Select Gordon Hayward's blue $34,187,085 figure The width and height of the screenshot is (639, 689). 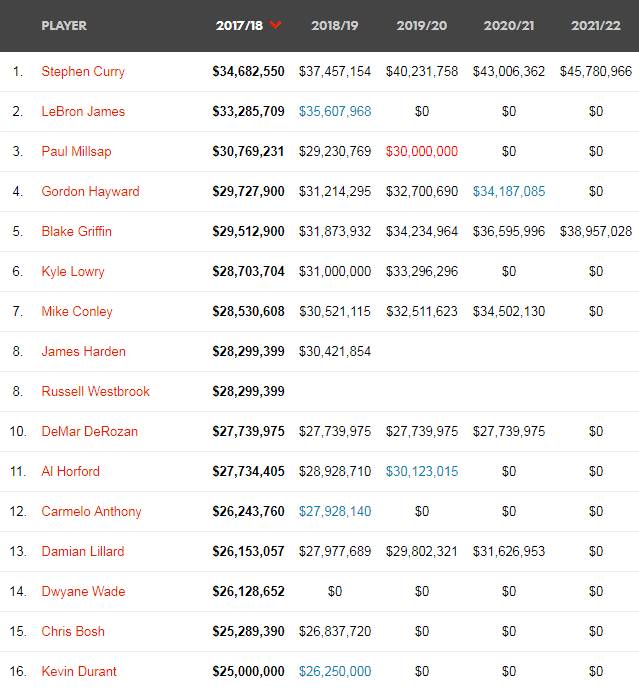click(x=509, y=191)
